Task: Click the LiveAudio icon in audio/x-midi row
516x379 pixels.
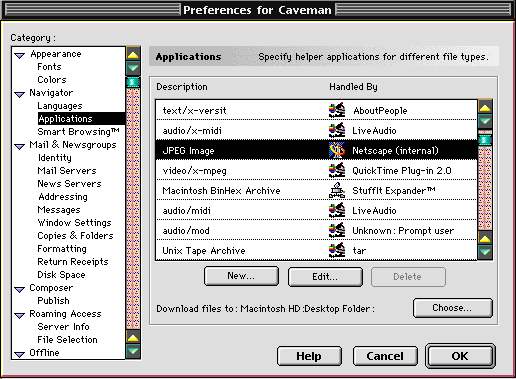Action: pos(337,130)
